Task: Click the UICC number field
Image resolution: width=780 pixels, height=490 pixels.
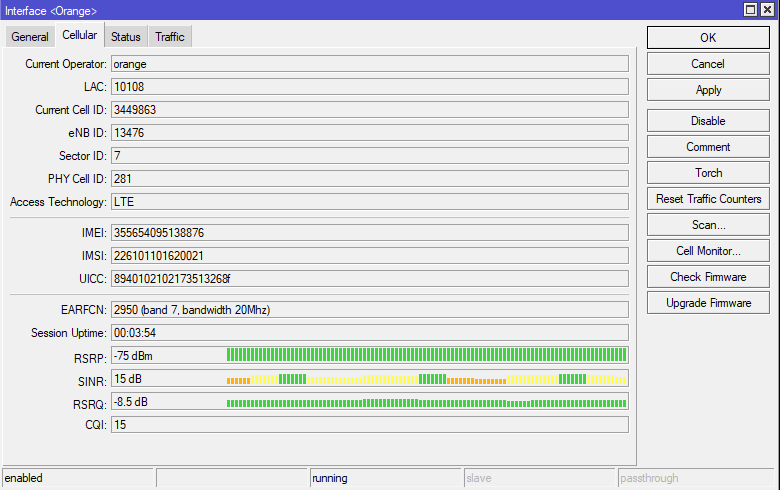Action: click(x=370, y=279)
